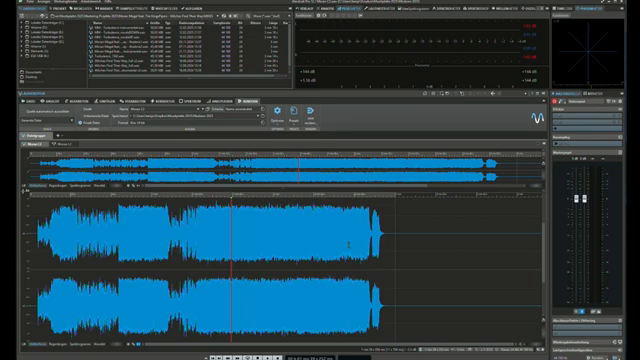This screenshot has height=360, width=640.
Task: Sort files by Größe column header
Action: [155, 23]
